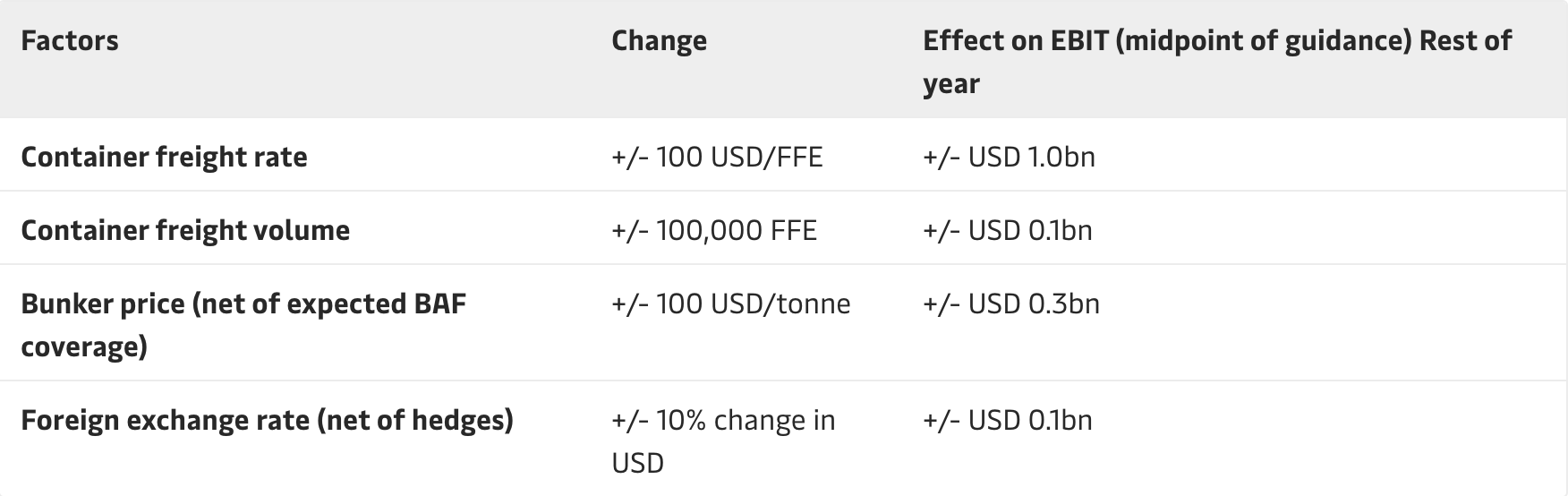Click the Container freight volume label
Screen dimensions: 1568x496
coord(185,231)
